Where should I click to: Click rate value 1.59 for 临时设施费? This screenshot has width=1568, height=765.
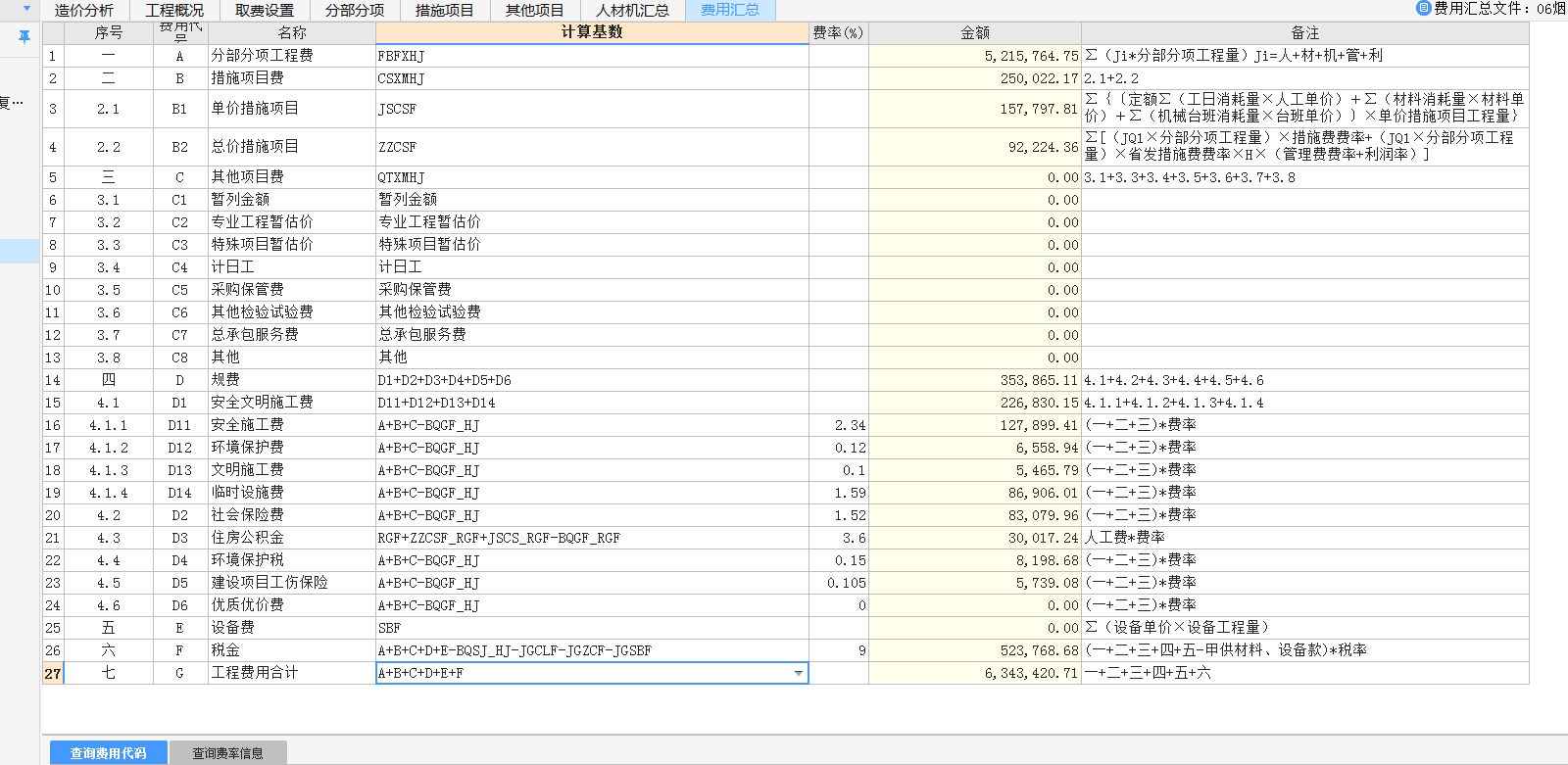tap(839, 493)
